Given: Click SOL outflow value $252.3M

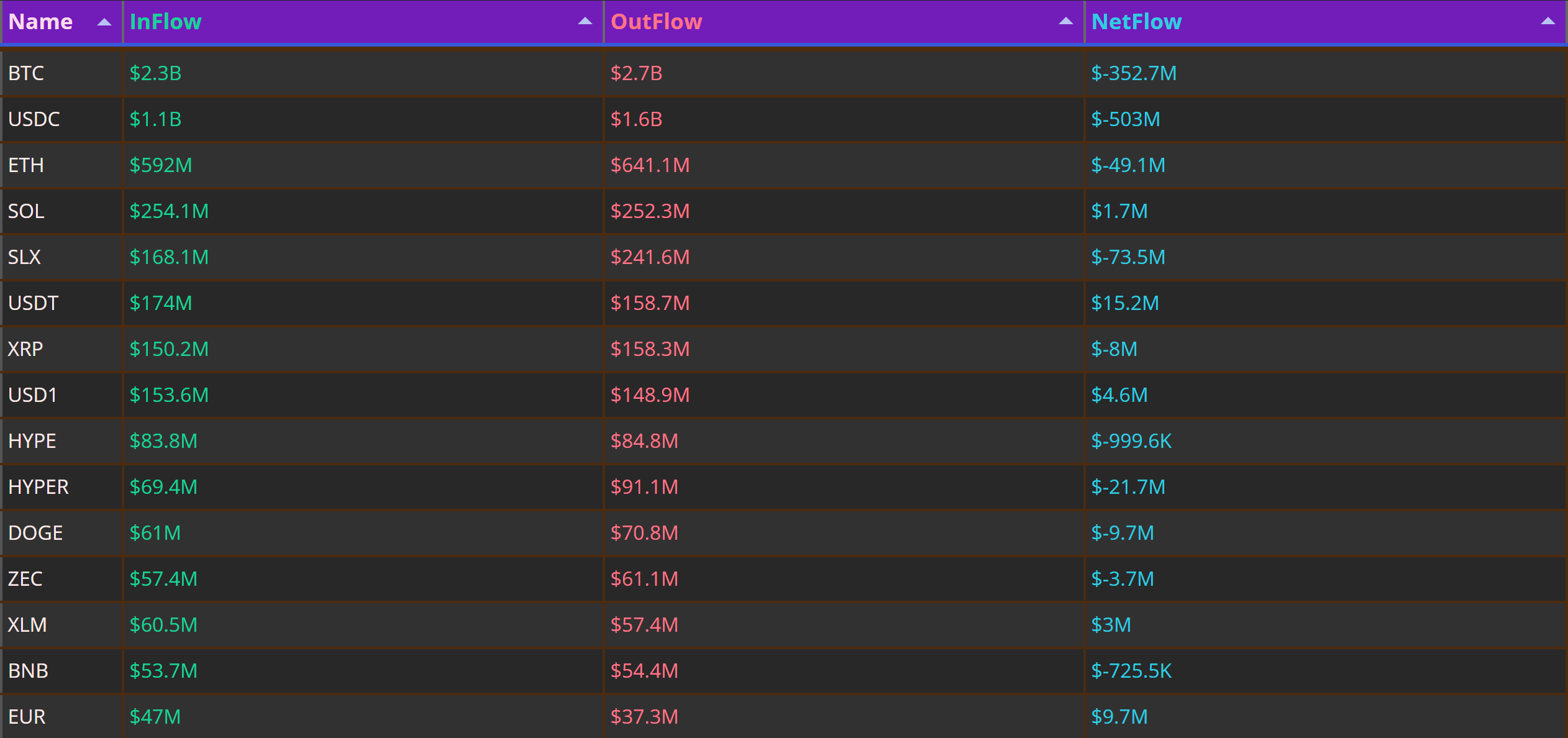Looking at the screenshot, I should click(x=650, y=211).
